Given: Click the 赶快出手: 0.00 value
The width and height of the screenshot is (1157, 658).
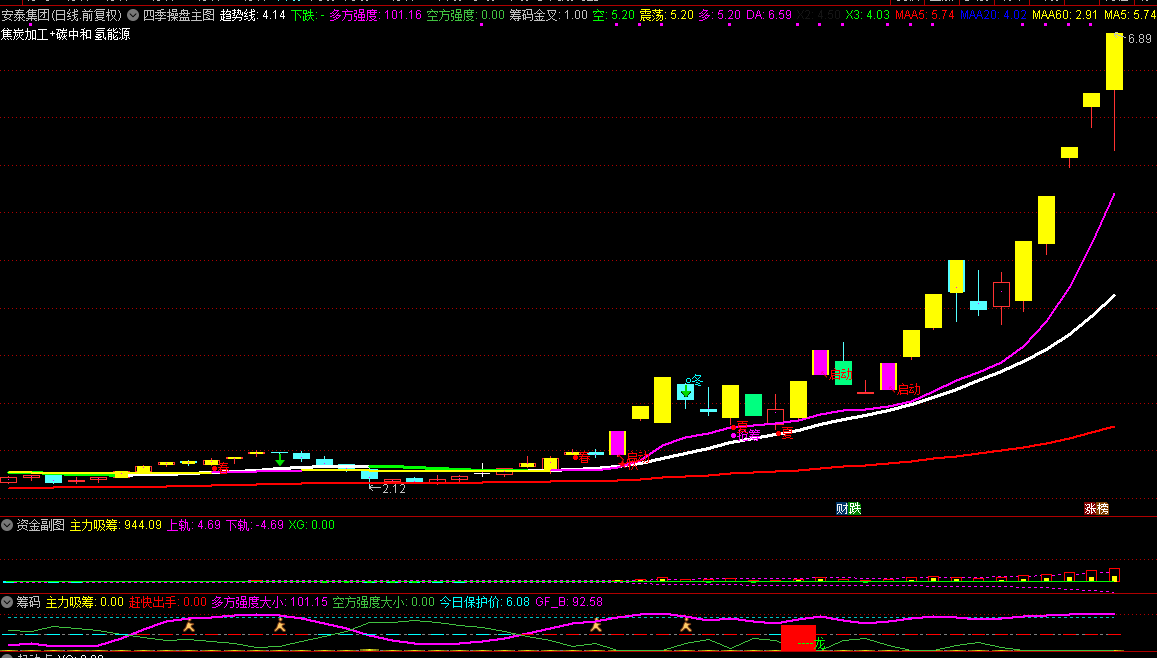Looking at the screenshot, I should (167, 602).
